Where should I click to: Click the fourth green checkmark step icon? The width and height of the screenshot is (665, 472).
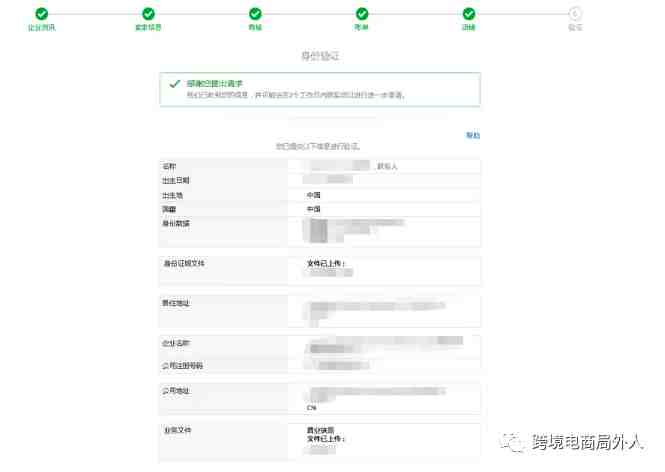[x=362, y=14]
